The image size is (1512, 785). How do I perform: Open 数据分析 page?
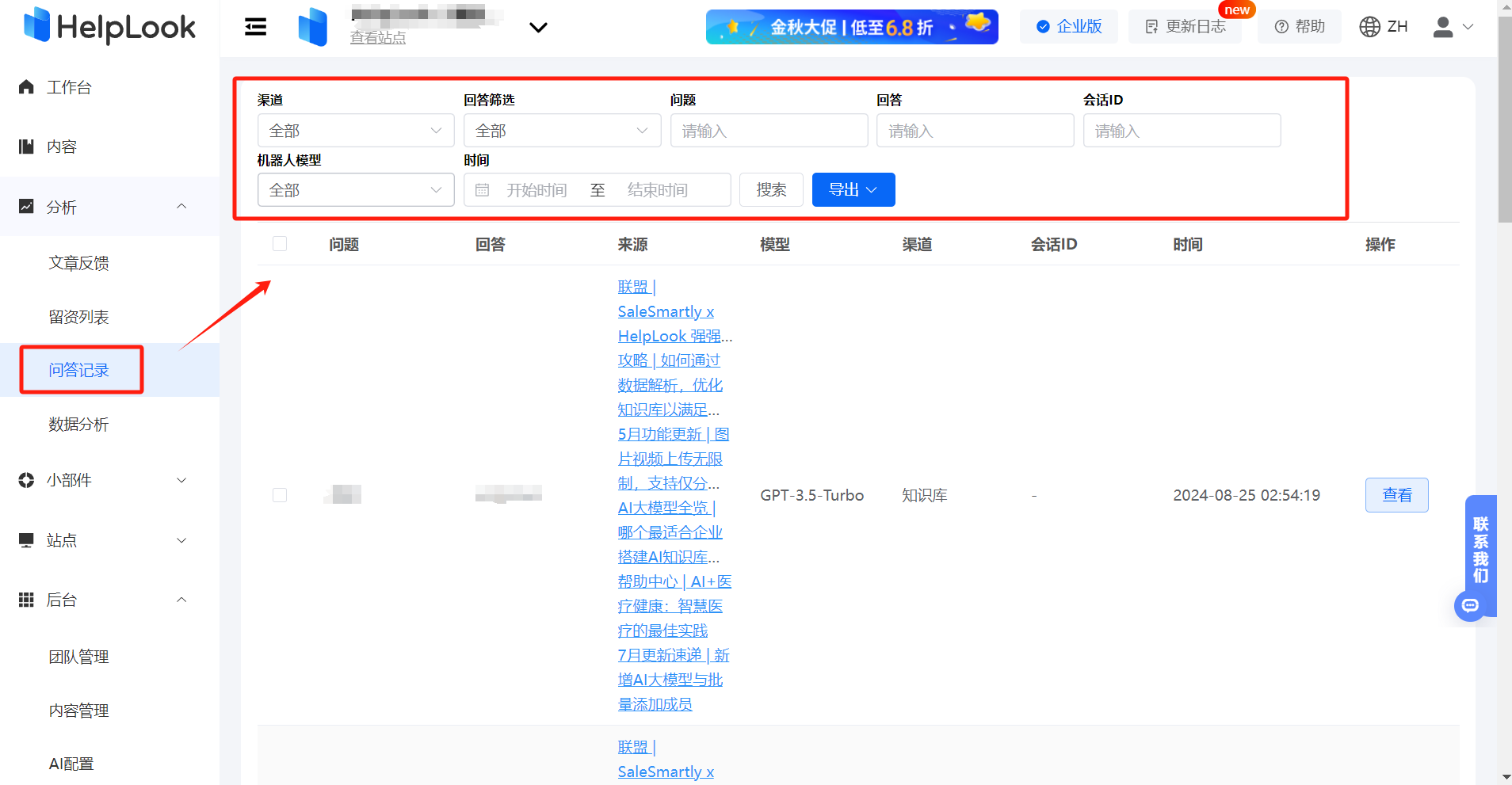click(79, 424)
